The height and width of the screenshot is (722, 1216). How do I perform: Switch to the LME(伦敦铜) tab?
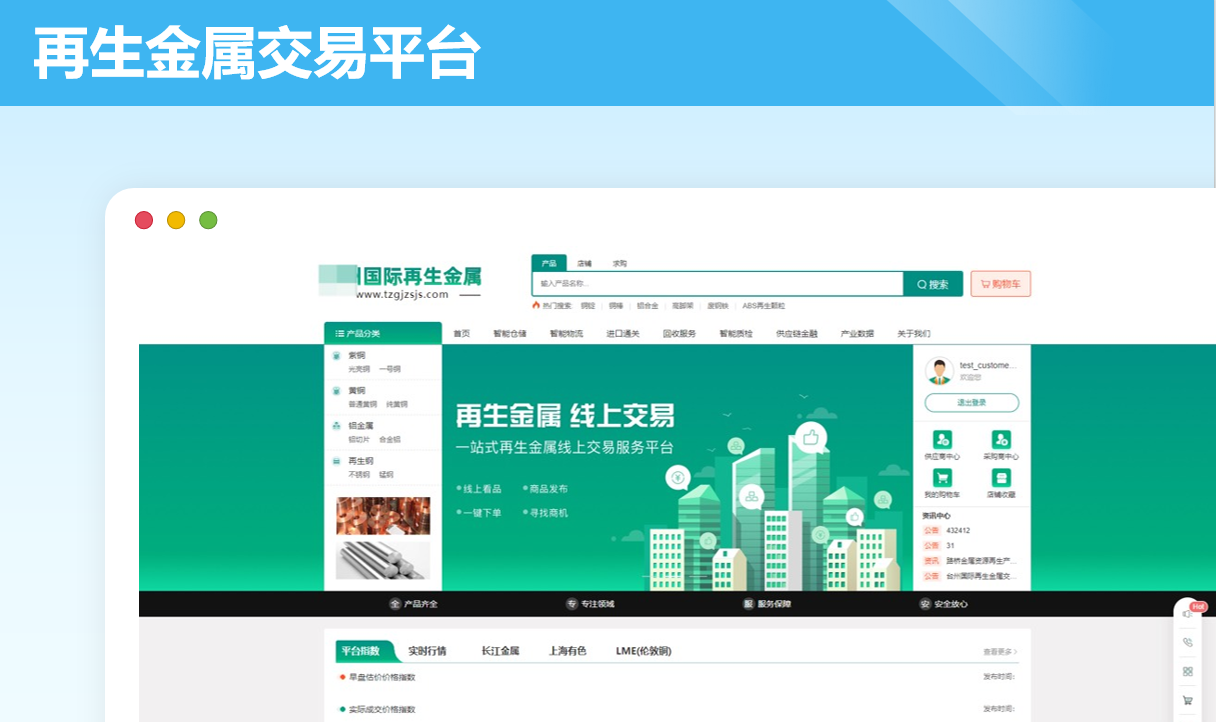tap(644, 651)
